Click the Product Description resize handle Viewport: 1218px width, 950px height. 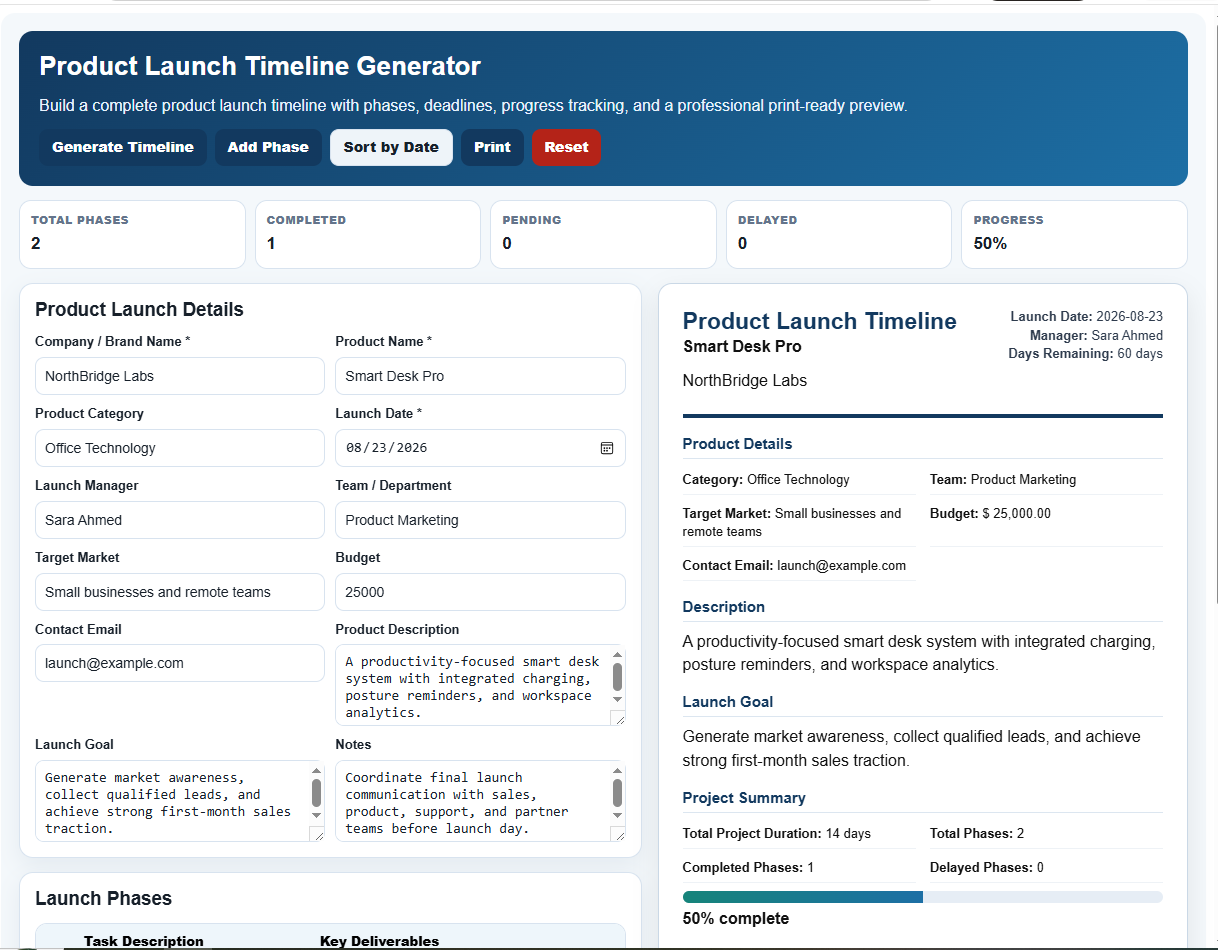[x=618, y=718]
